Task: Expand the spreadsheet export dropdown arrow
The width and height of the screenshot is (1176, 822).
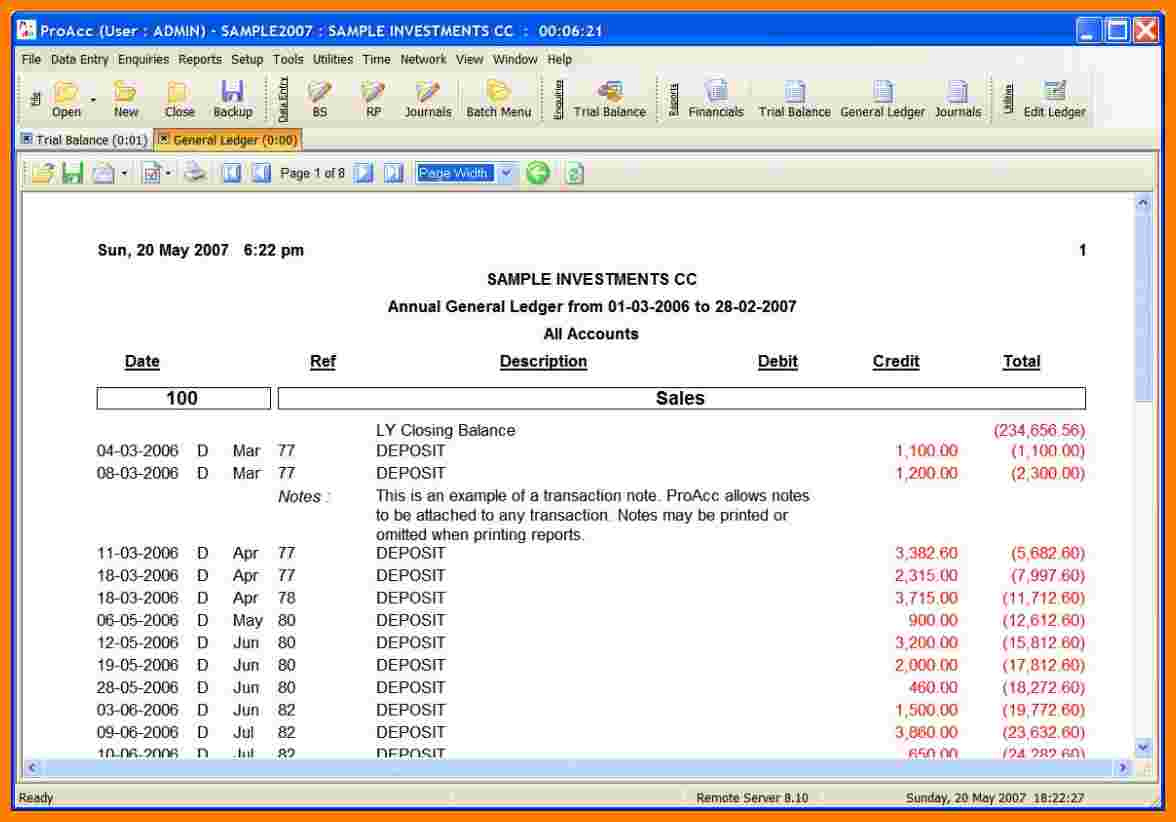Action: 168,173
